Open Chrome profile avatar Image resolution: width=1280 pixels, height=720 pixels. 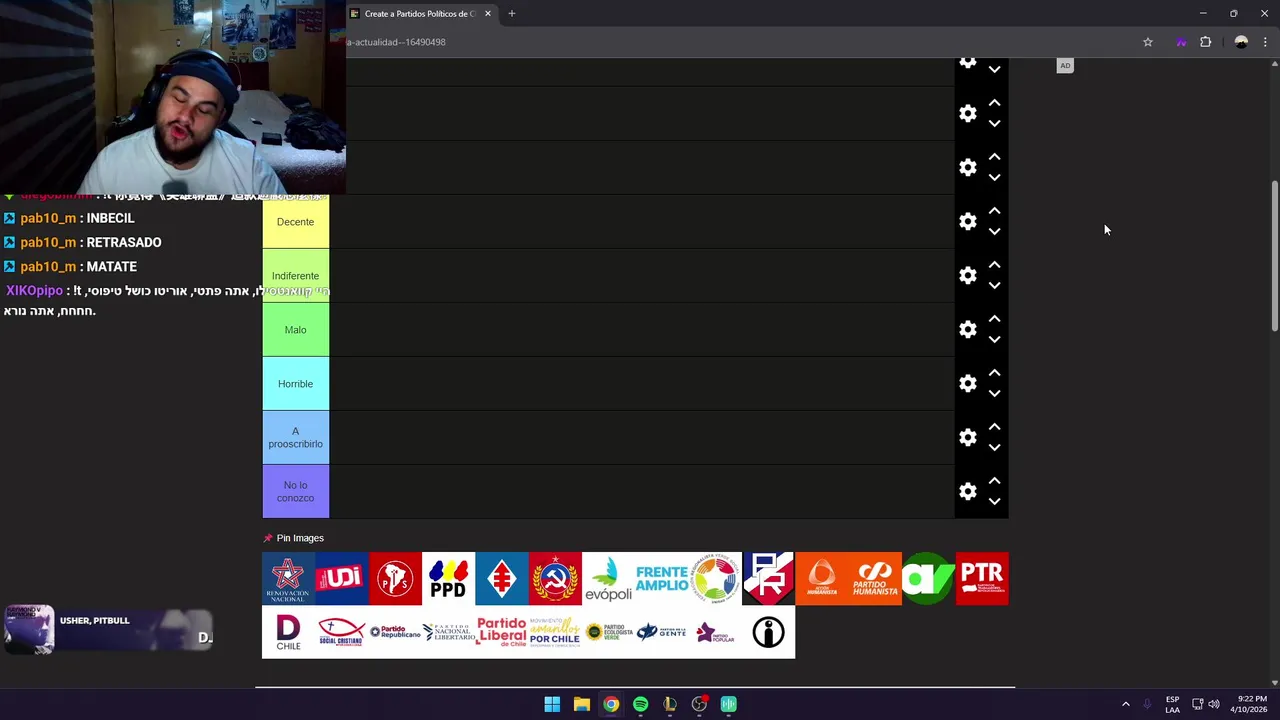coord(1241,42)
